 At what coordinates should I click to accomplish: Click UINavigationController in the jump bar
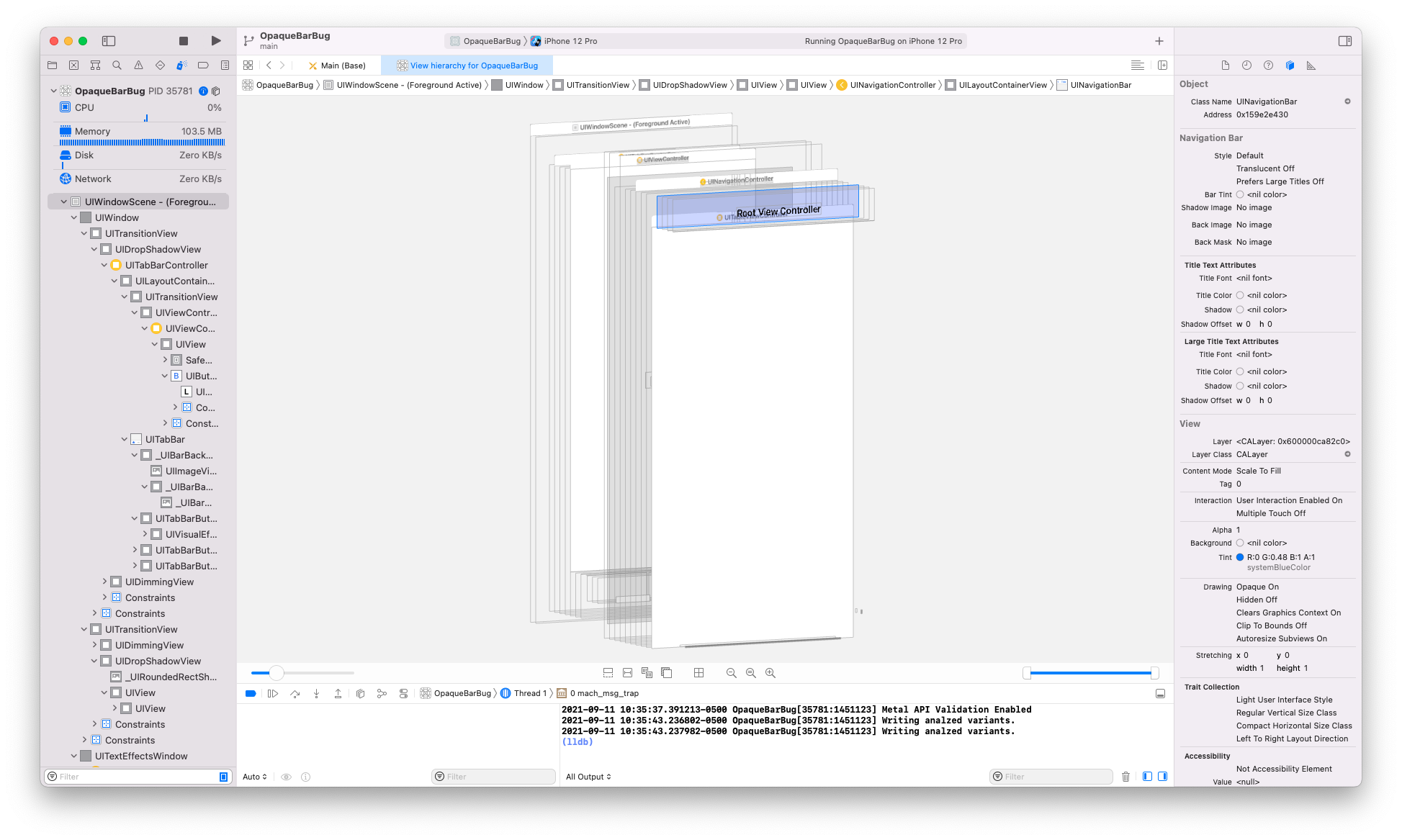coord(892,85)
